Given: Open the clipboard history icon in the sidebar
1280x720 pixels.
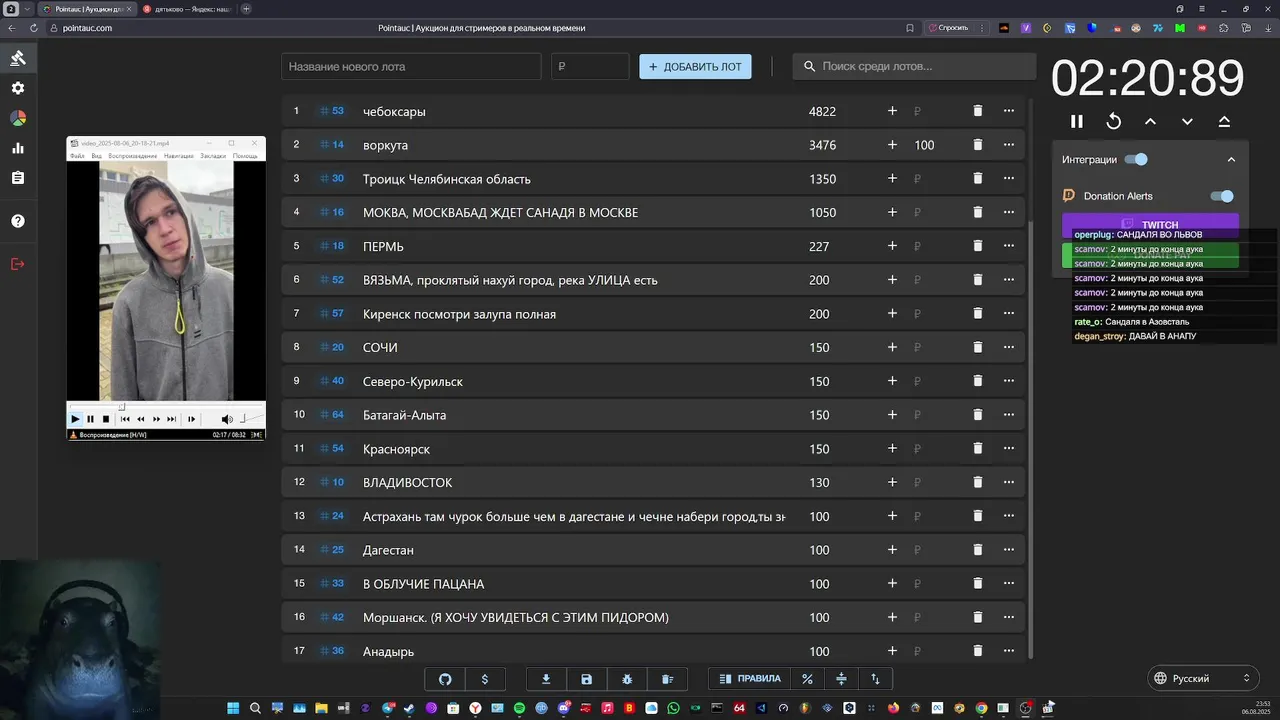Looking at the screenshot, I should click(x=18, y=178).
